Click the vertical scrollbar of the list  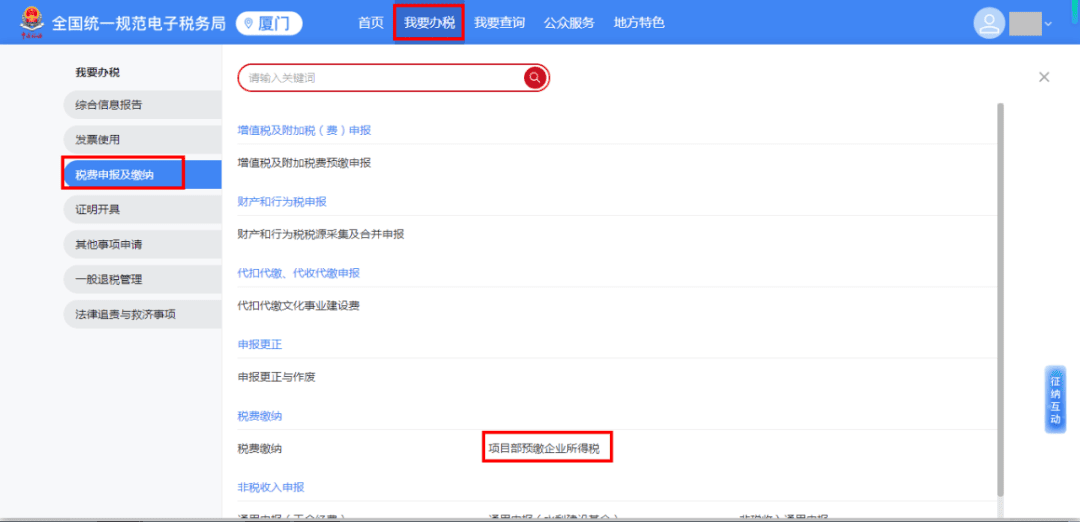click(x=1000, y=300)
